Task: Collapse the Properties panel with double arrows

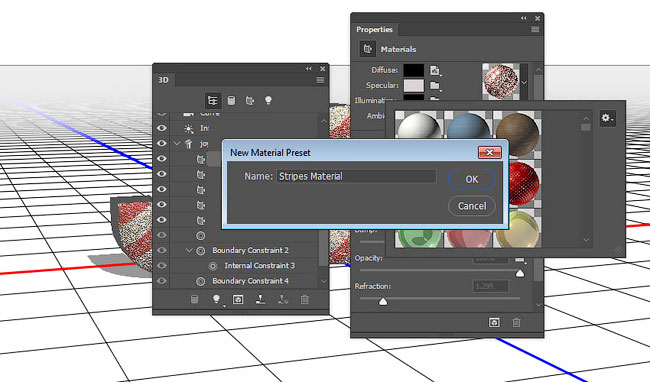Action: pos(524,18)
